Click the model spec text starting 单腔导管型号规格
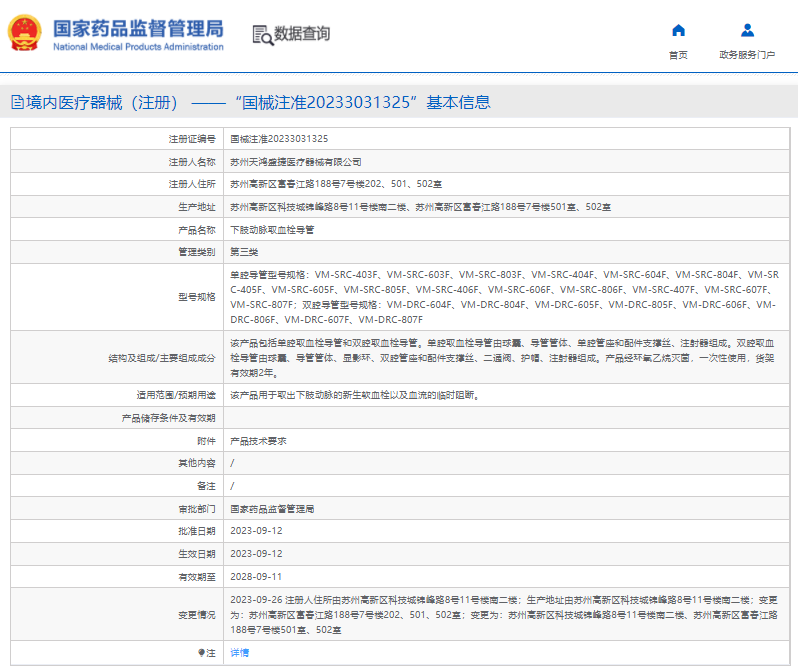Screen dimensions: 798x670 pos(504,297)
